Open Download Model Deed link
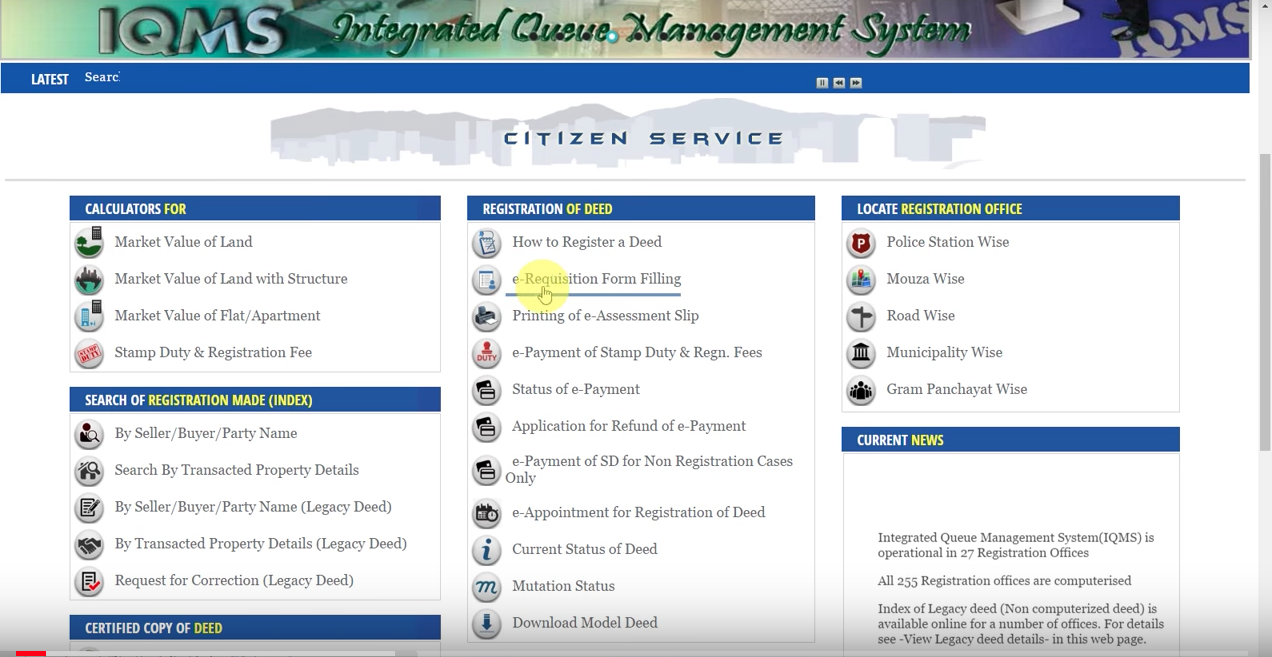This screenshot has width=1272, height=657. pyautogui.click(x=585, y=623)
